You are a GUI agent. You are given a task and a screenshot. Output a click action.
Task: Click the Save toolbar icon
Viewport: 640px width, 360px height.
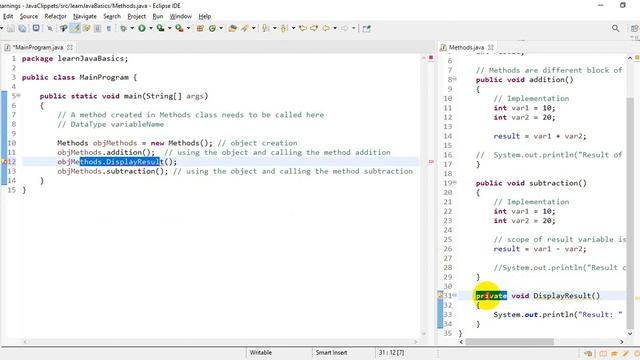click(x=11, y=28)
